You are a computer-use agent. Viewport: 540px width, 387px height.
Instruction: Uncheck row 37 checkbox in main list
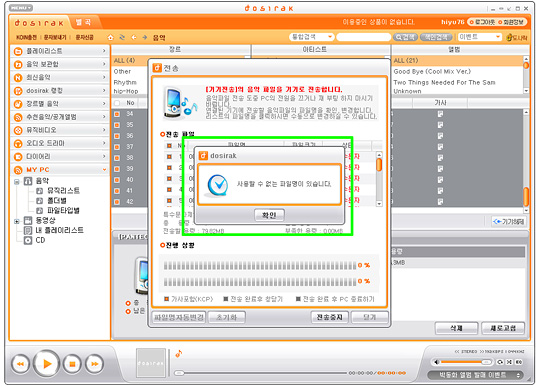[x=117, y=147]
